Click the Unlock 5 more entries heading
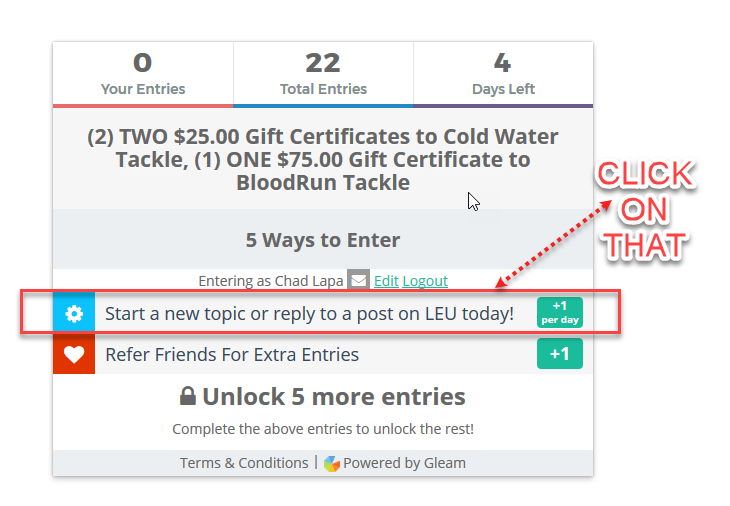730x506 pixels. click(x=323, y=397)
